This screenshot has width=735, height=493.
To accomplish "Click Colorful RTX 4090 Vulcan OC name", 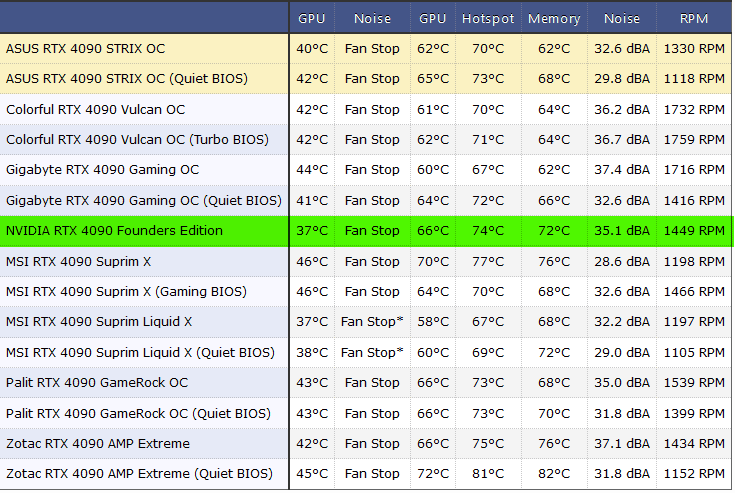I will [x=95, y=110].
